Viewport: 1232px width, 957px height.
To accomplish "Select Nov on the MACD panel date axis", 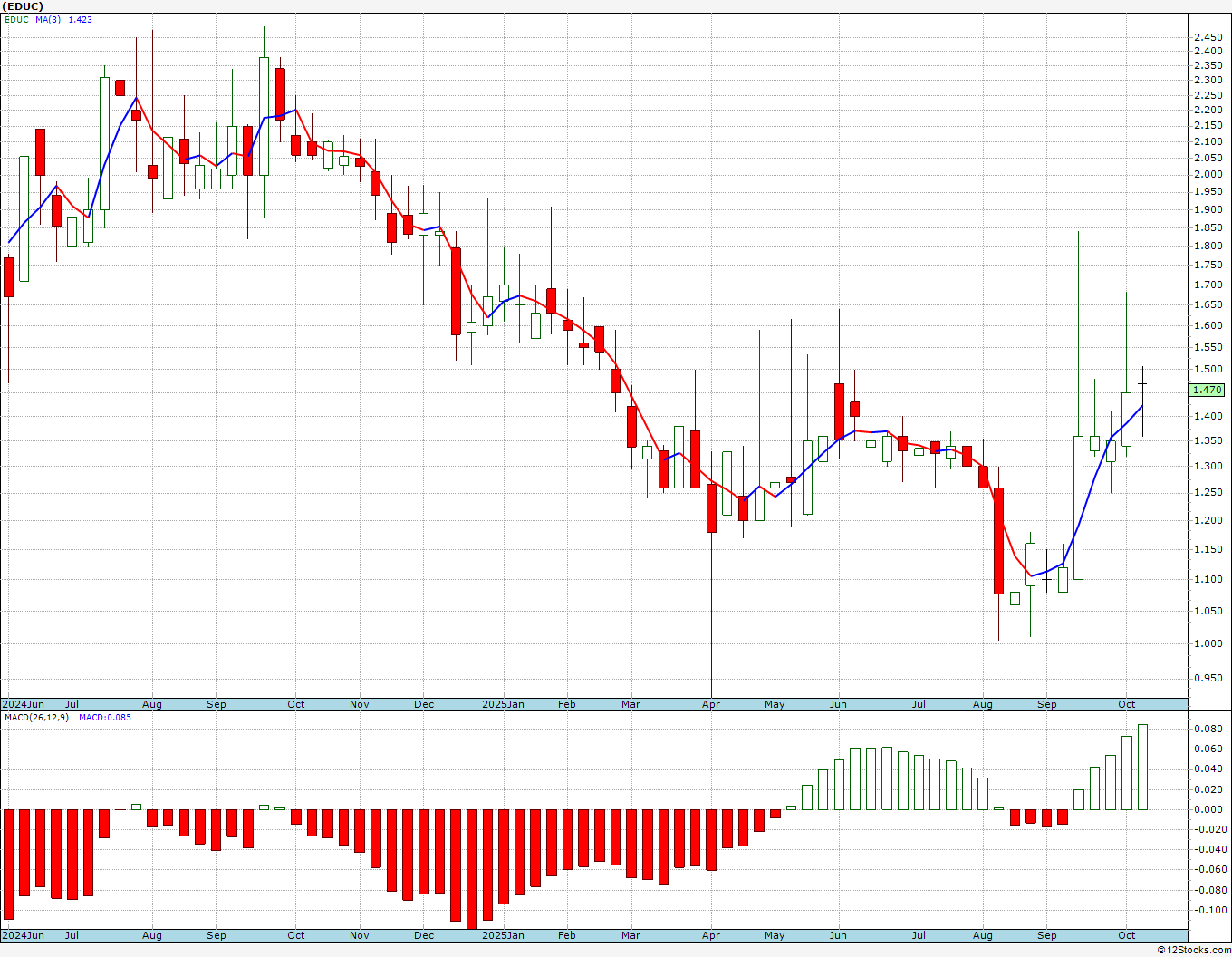I will [360, 935].
